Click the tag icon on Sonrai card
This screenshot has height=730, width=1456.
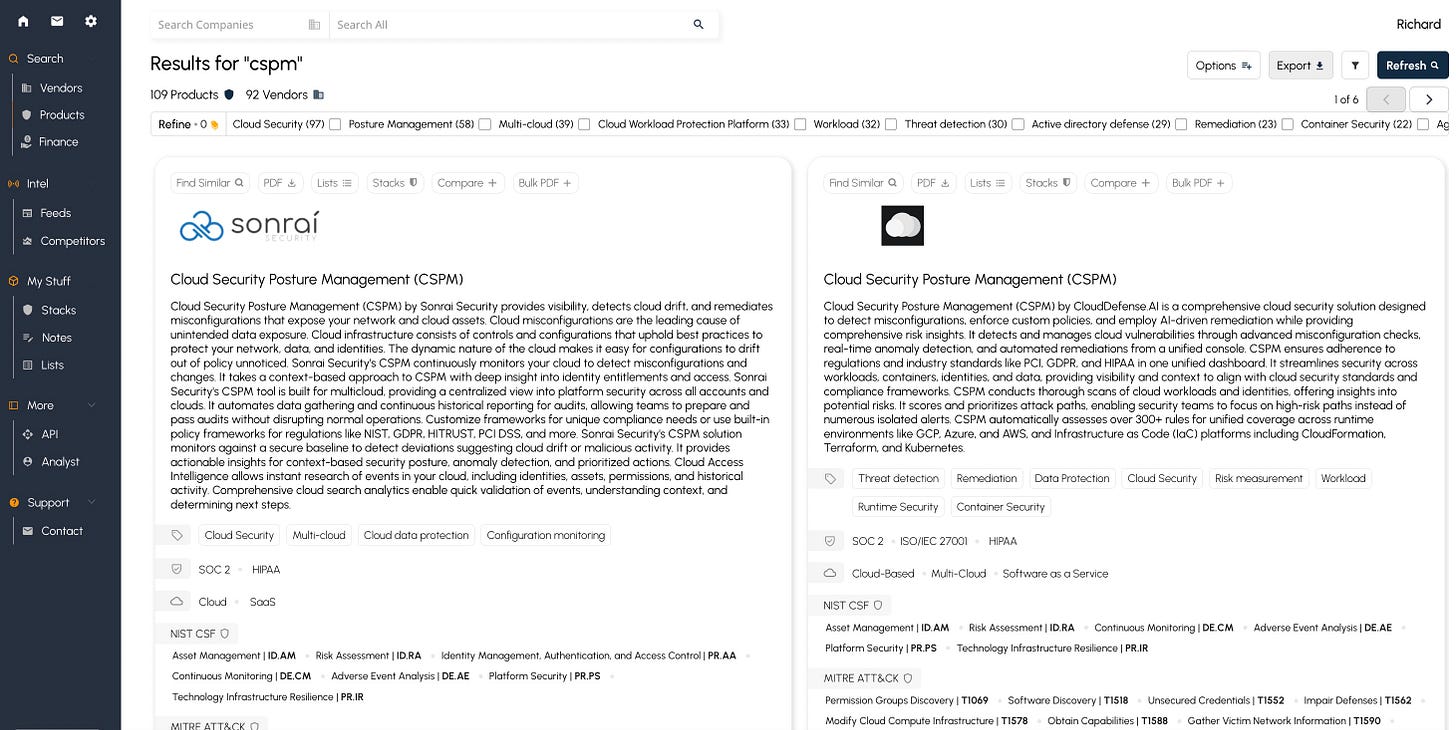click(177, 536)
